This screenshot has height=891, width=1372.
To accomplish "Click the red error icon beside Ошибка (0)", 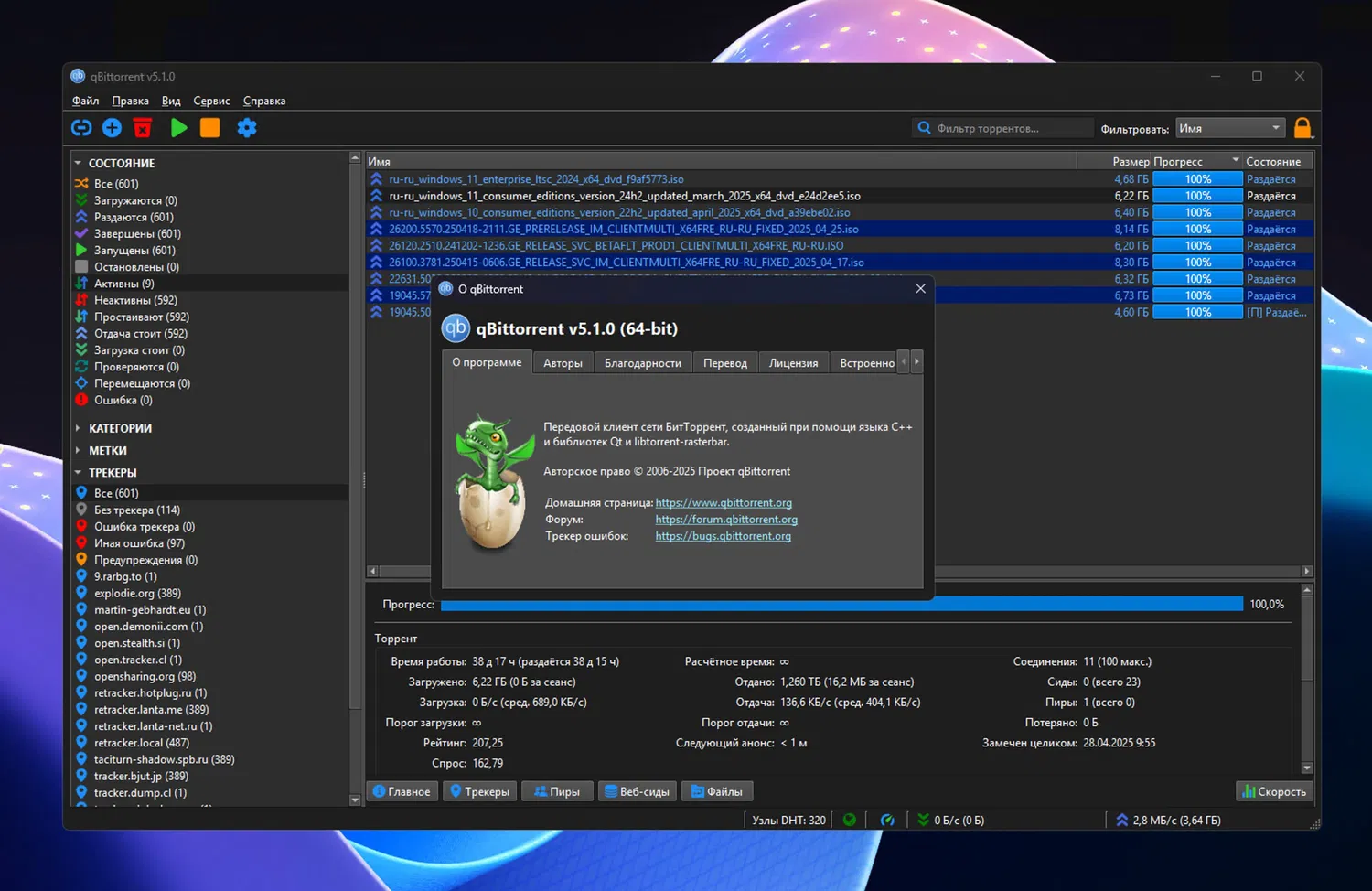I will pyautogui.click(x=81, y=400).
